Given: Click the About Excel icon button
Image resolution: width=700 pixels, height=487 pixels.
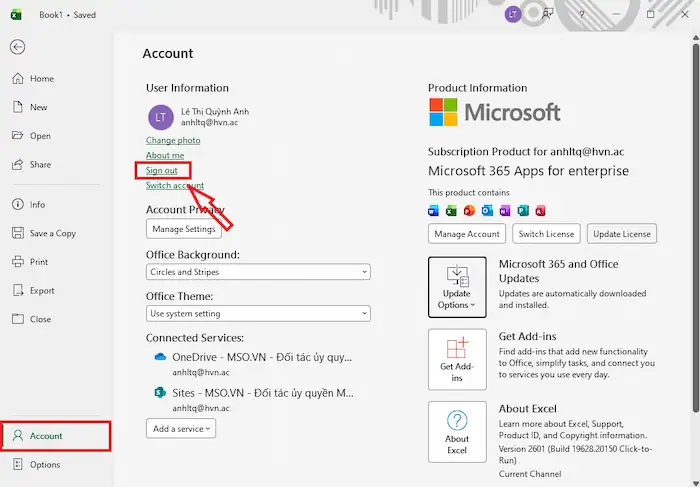Looking at the screenshot, I should click(x=457, y=432).
